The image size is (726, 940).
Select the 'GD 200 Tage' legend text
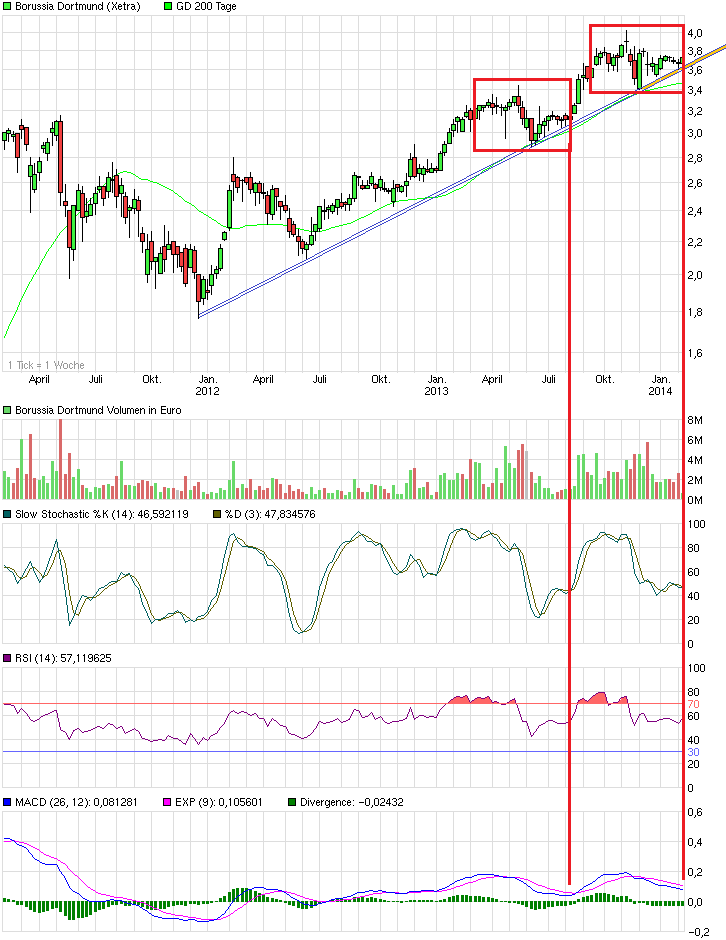click(206, 7)
